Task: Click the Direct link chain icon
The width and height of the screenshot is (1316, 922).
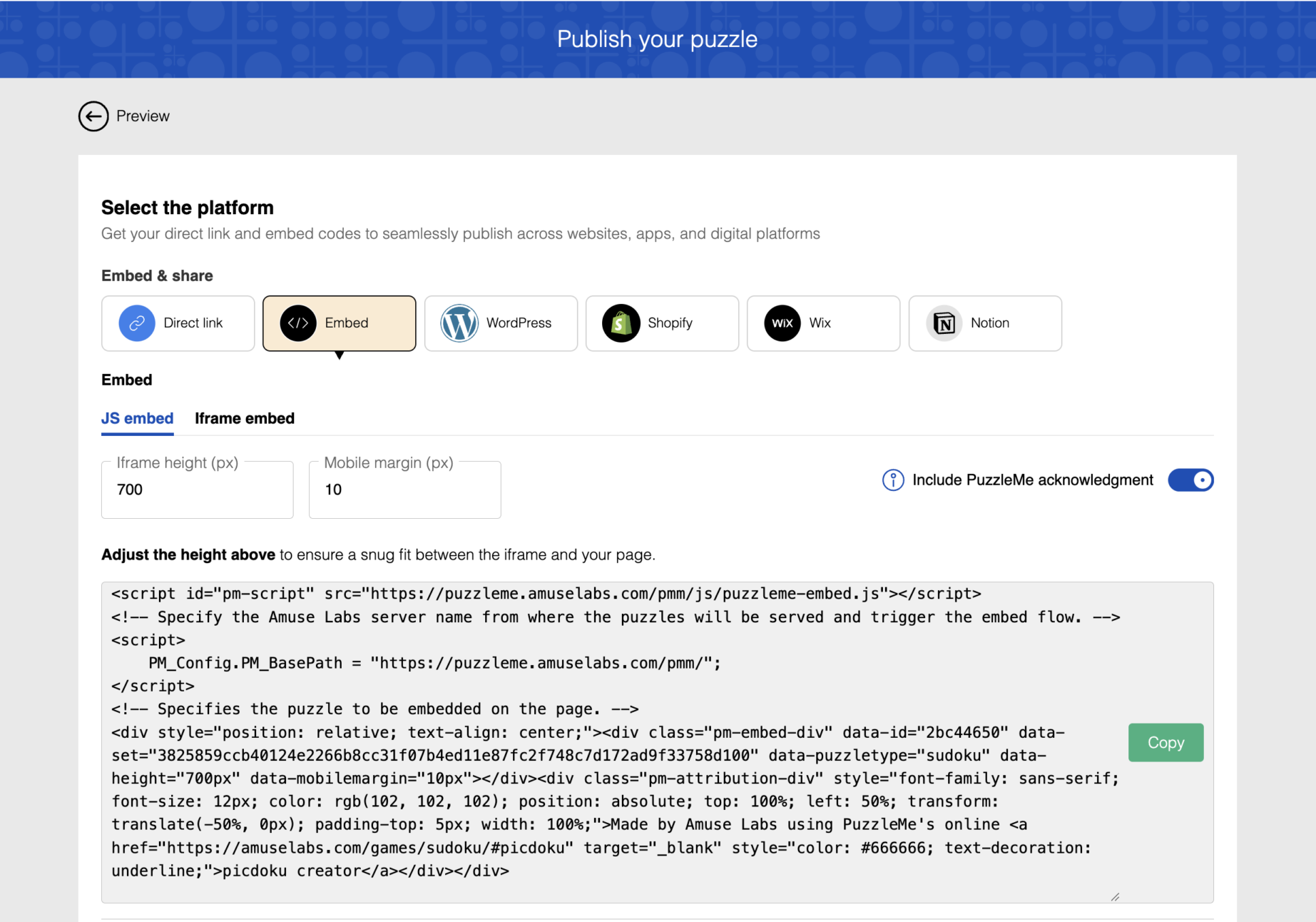Action: 137,323
